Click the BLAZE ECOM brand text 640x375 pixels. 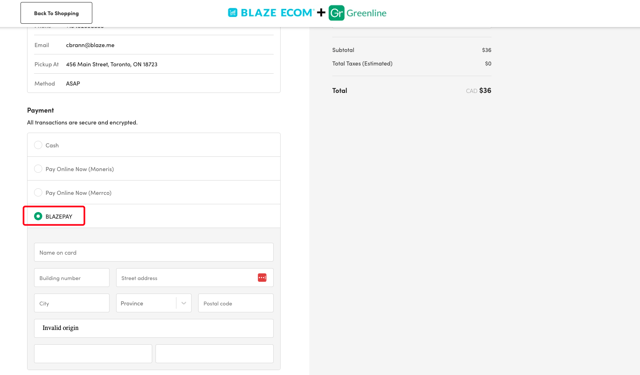277,13
